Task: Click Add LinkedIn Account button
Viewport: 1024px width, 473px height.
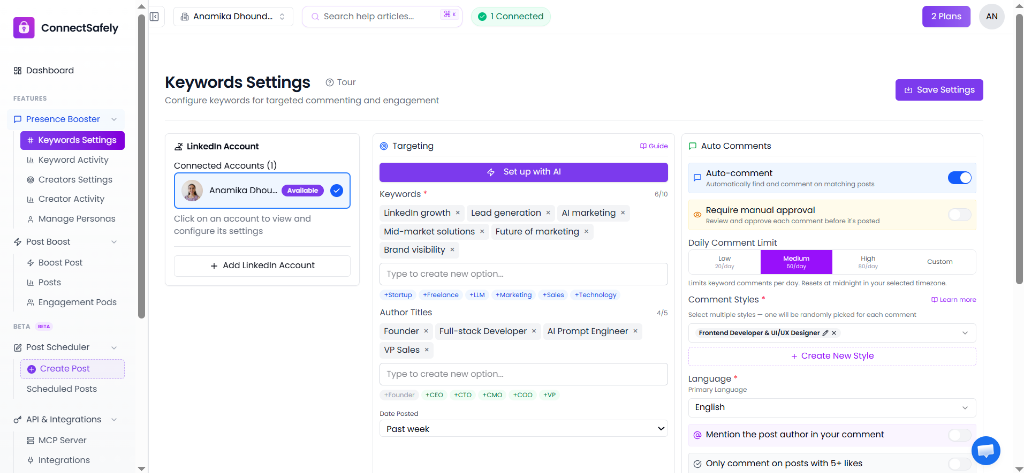Action: [262, 266]
